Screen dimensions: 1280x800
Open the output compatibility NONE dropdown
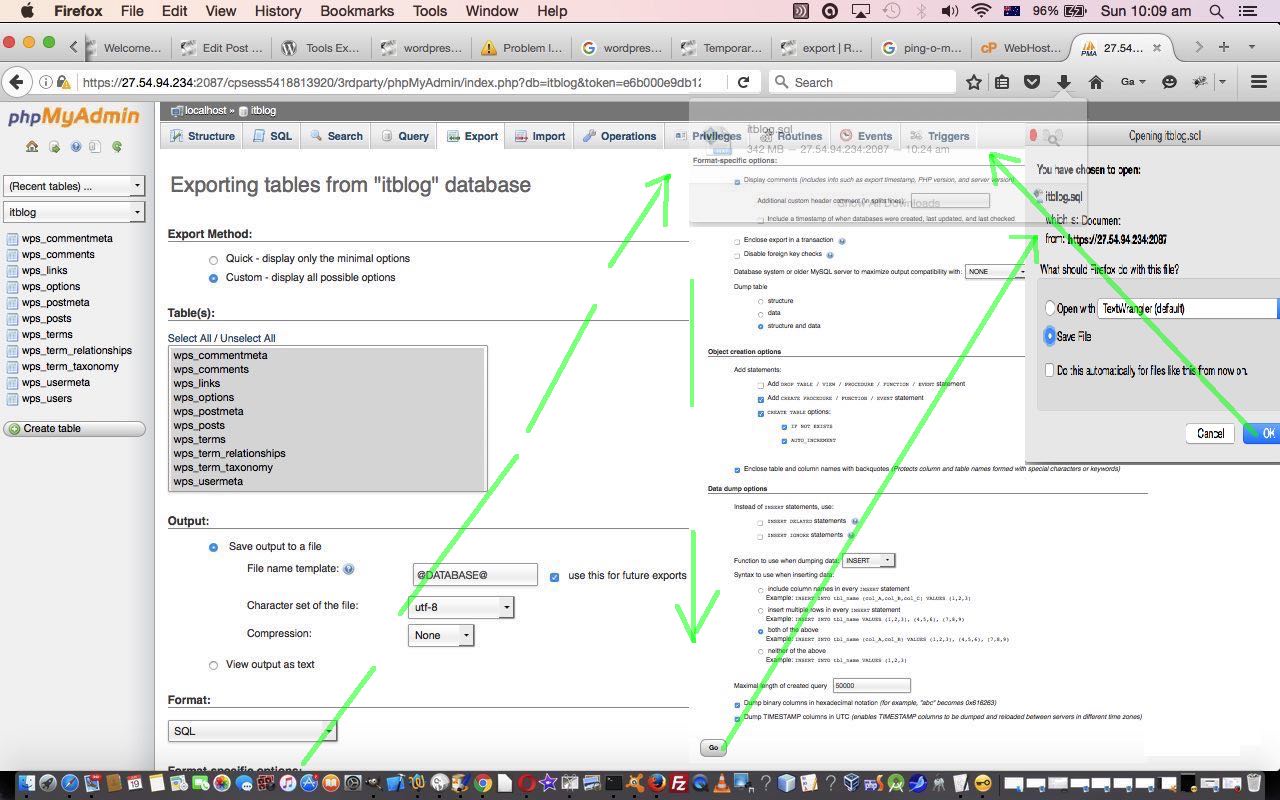pyautogui.click(x=997, y=271)
